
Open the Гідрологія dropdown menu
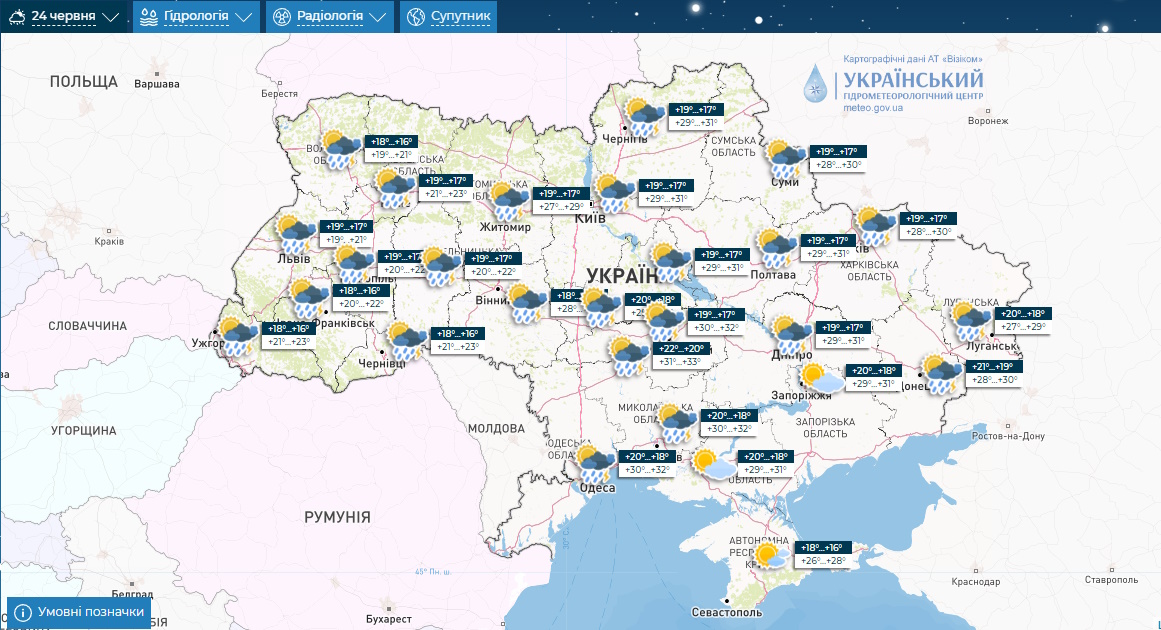tap(196, 17)
